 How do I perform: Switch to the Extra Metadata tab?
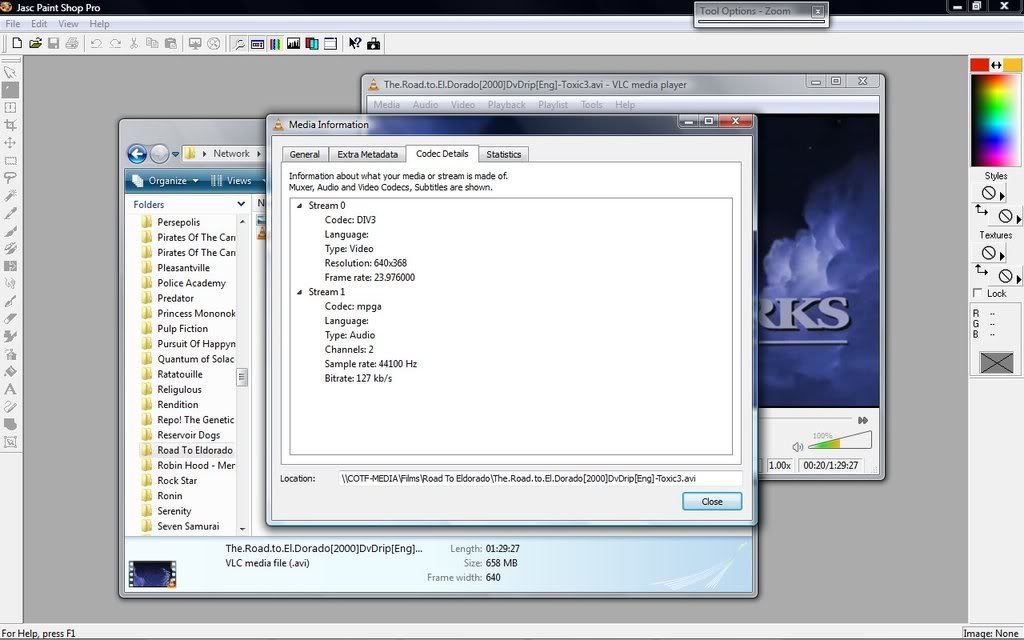367,154
